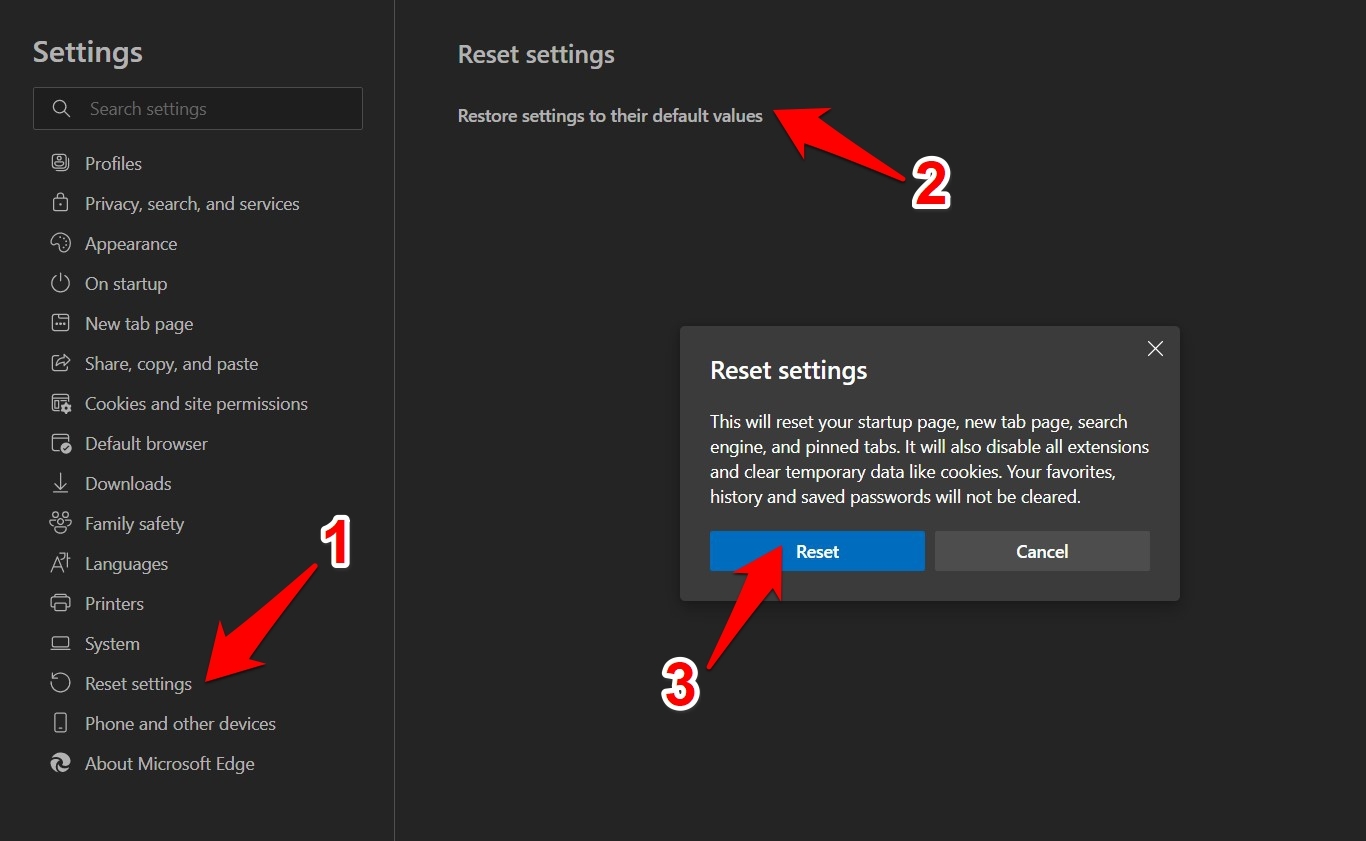This screenshot has height=841, width=1366.
Task: Open Phone and other devices settings
Action: [x=180, y=724]
